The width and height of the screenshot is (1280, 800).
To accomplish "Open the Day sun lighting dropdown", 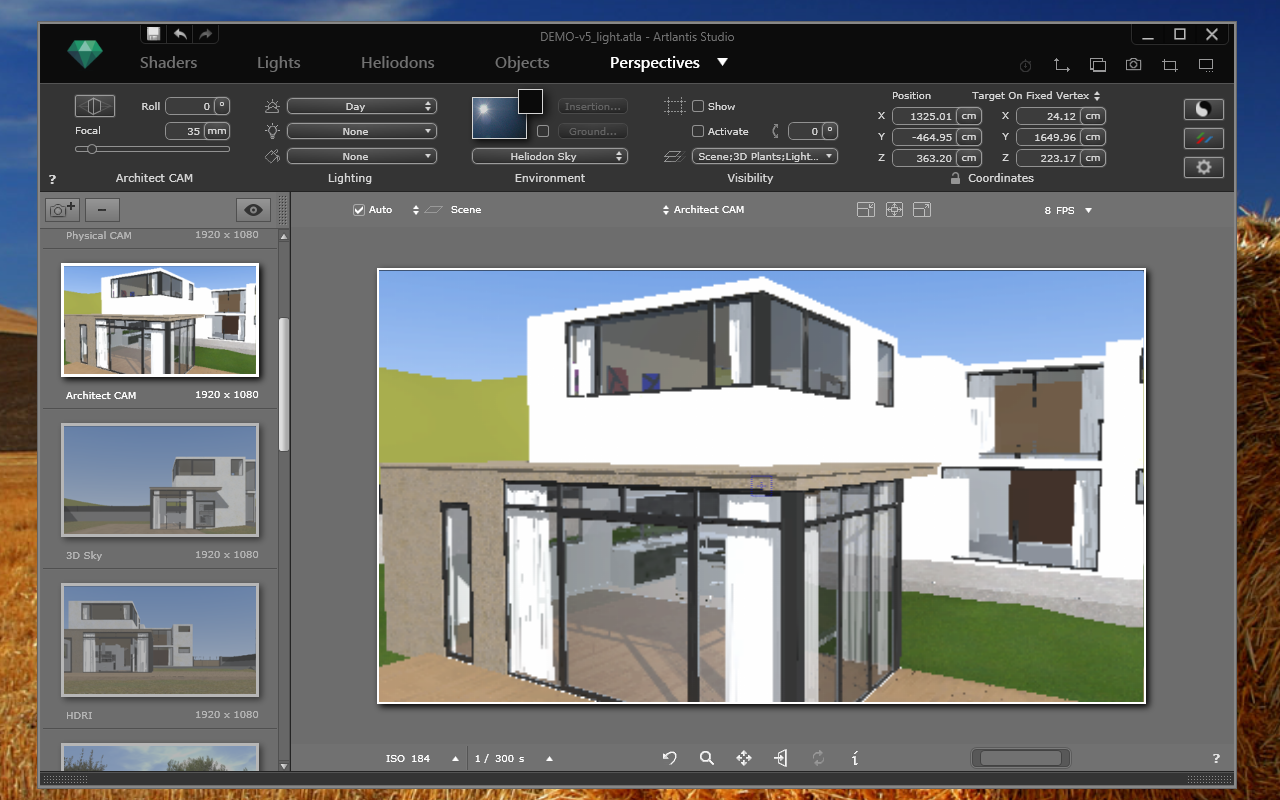I will point(362,106).
